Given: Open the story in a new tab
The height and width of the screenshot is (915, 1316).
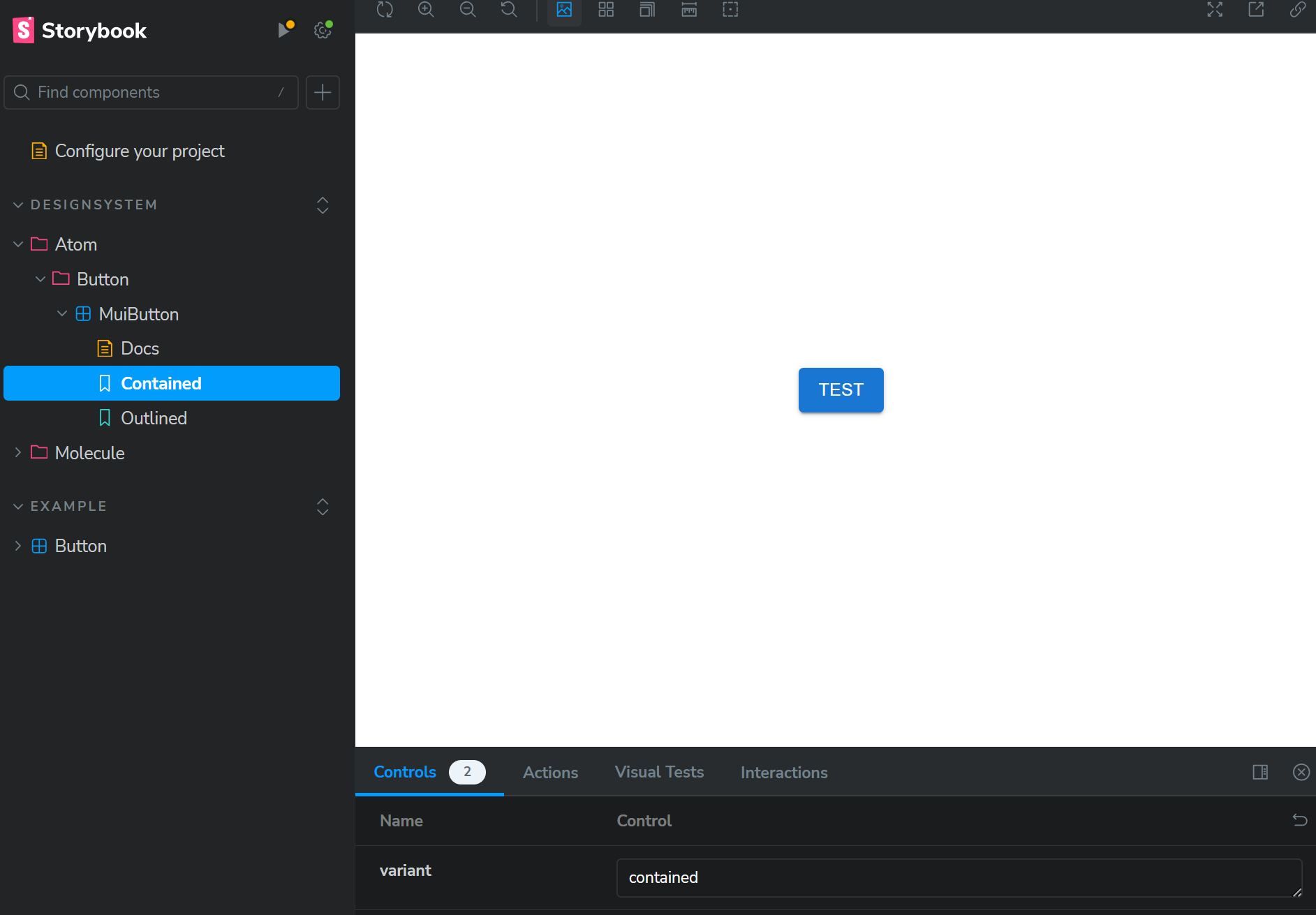Looking at the screenshot, I should (1256, 10).
